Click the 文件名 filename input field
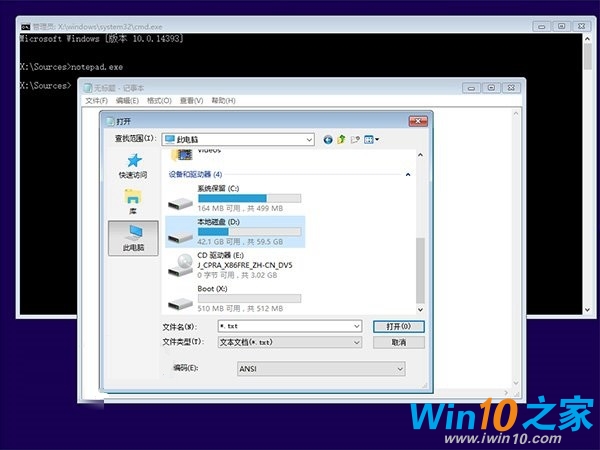The height and width of the screenshot is (450, 600). coord(290,326)
